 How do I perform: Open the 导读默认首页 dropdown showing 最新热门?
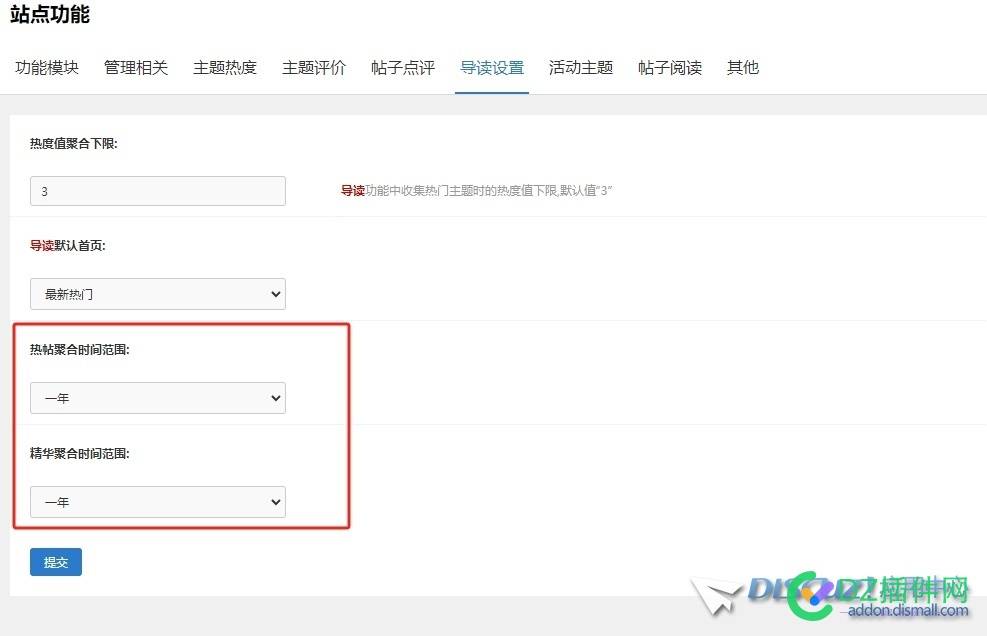coord(157,293)
